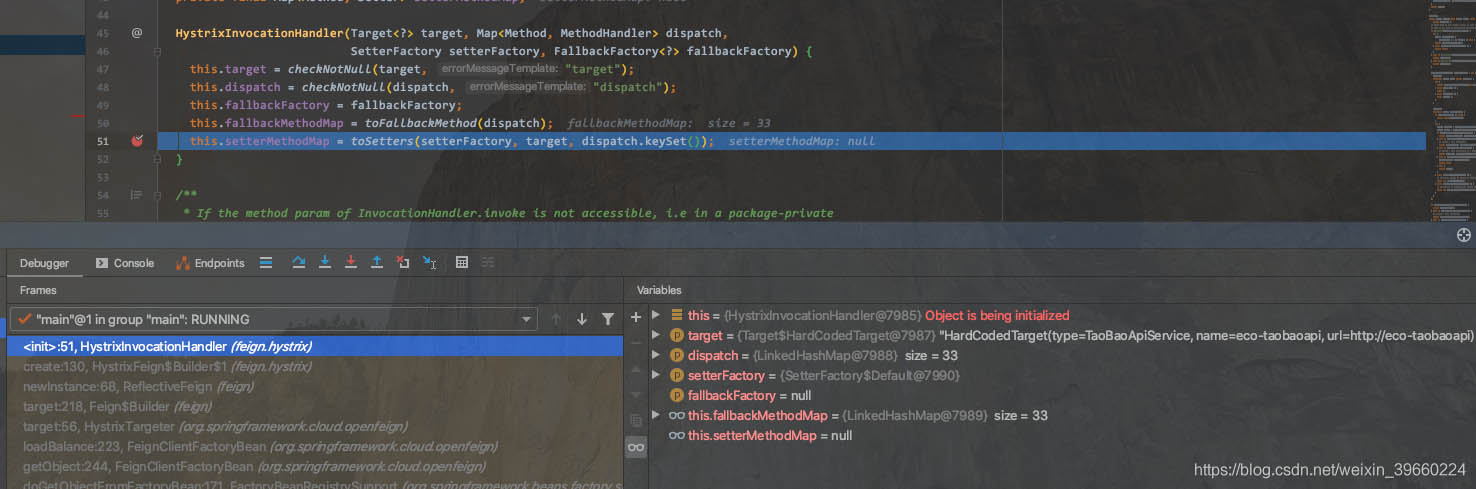Screen dimensions: 1476x489
Task: Expand the this.fallbackMethodMap watch node
Action: (x=656, y=415)
